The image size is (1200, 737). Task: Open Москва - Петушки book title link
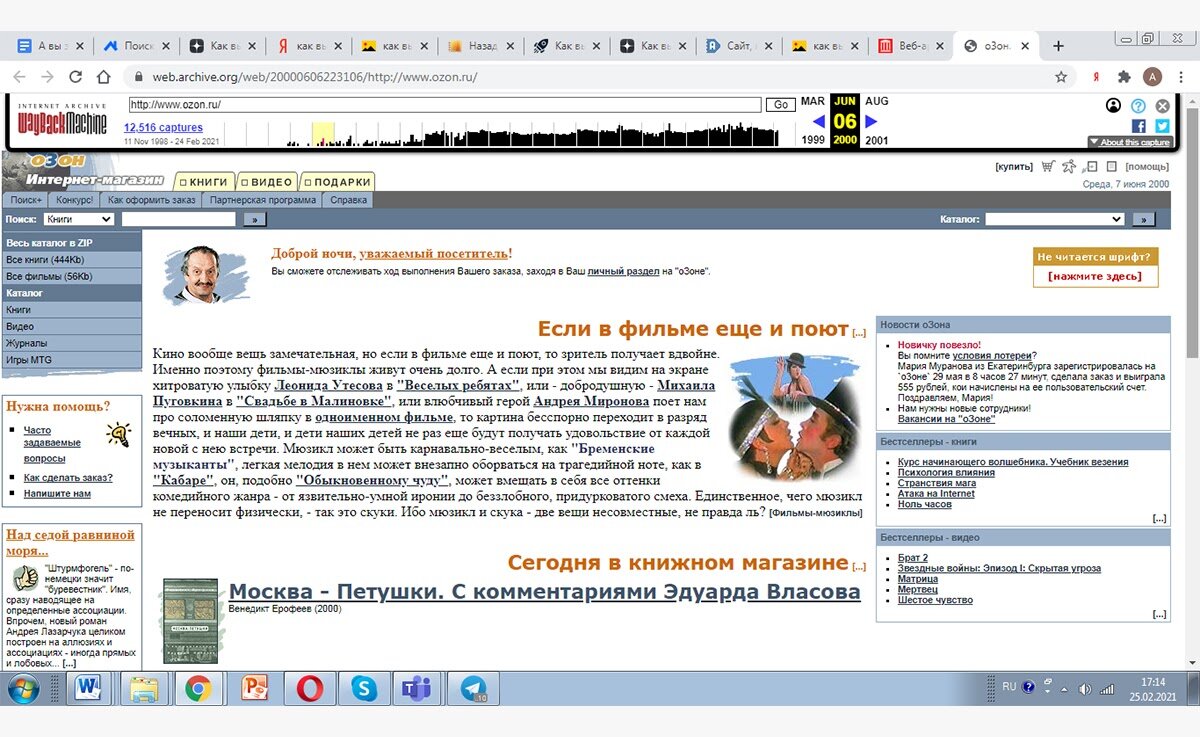tap(545, 591)
